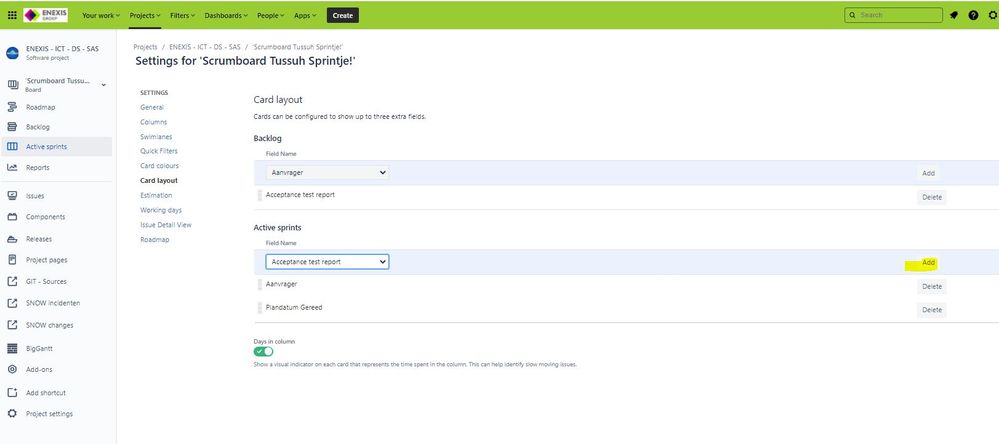Screen dimensions: 999x444
Task: Click the Project pages icon
Action: (x=12, y=260)
